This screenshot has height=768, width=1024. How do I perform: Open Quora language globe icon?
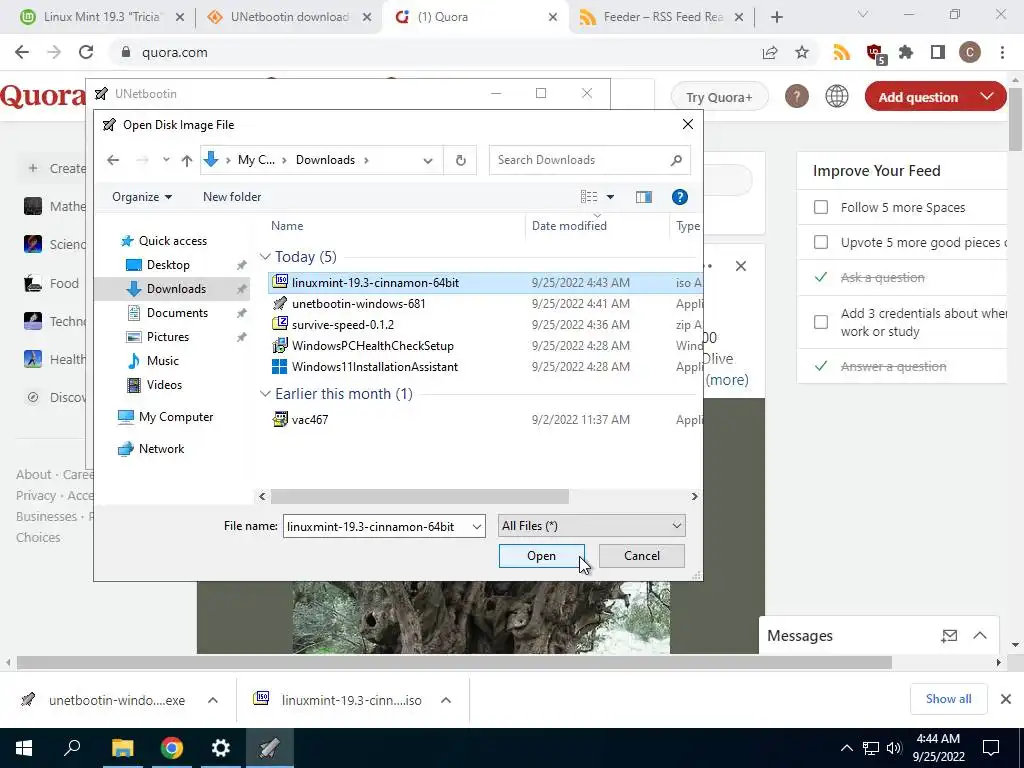[x=837, y=97]
